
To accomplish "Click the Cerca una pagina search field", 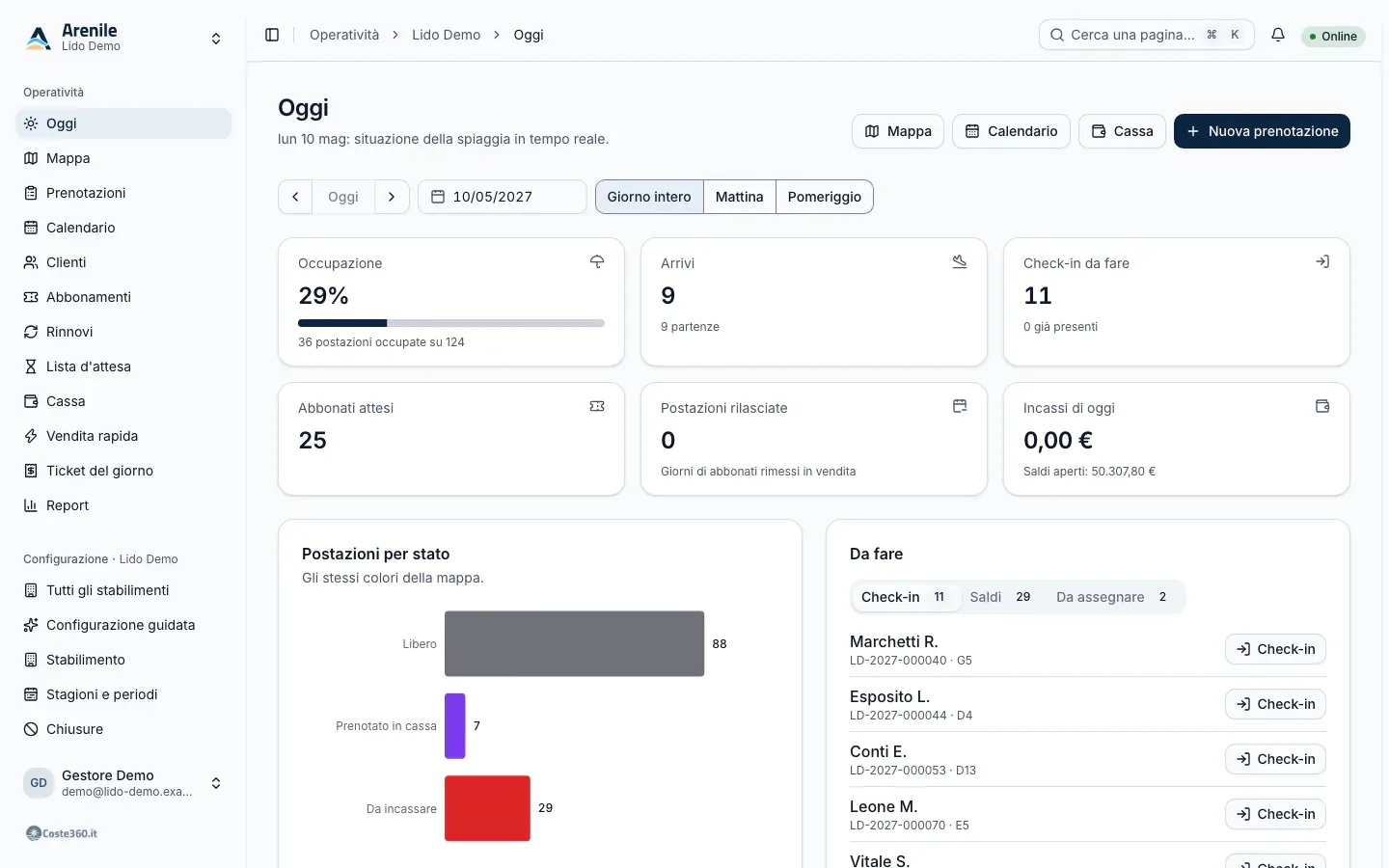I will click(x=1146, y=35).
